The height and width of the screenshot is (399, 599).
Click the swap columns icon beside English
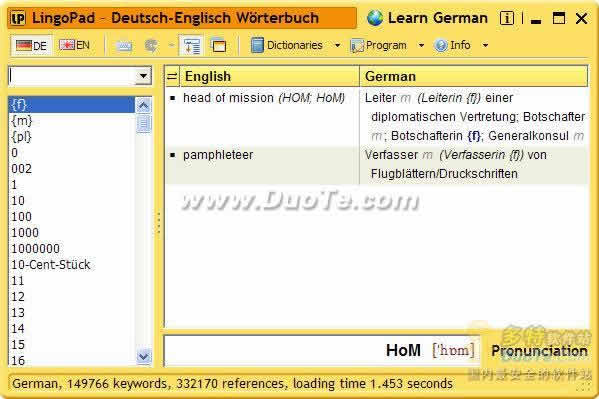point(172,76)
